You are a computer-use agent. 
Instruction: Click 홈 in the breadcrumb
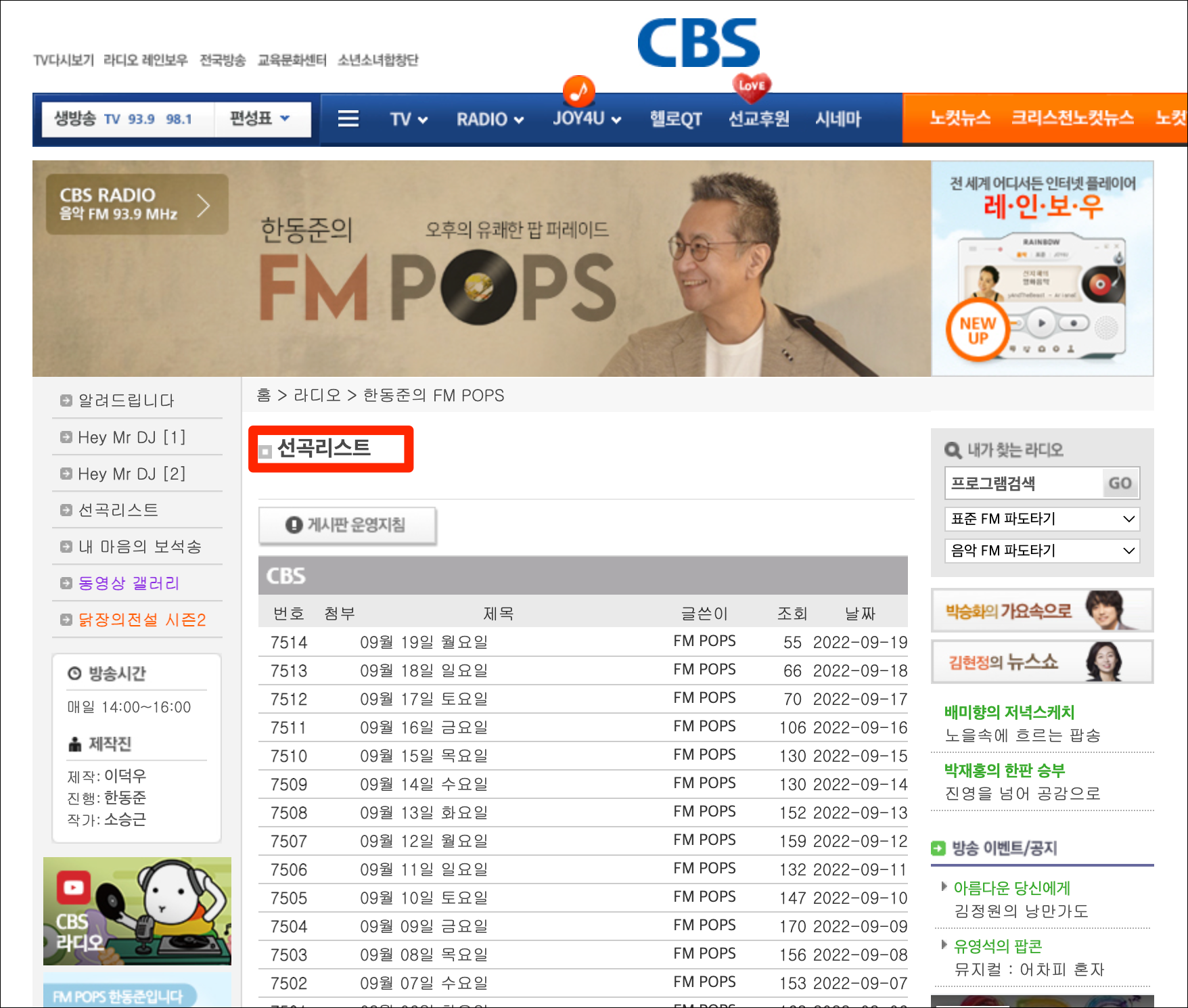[x=264, y=395]
